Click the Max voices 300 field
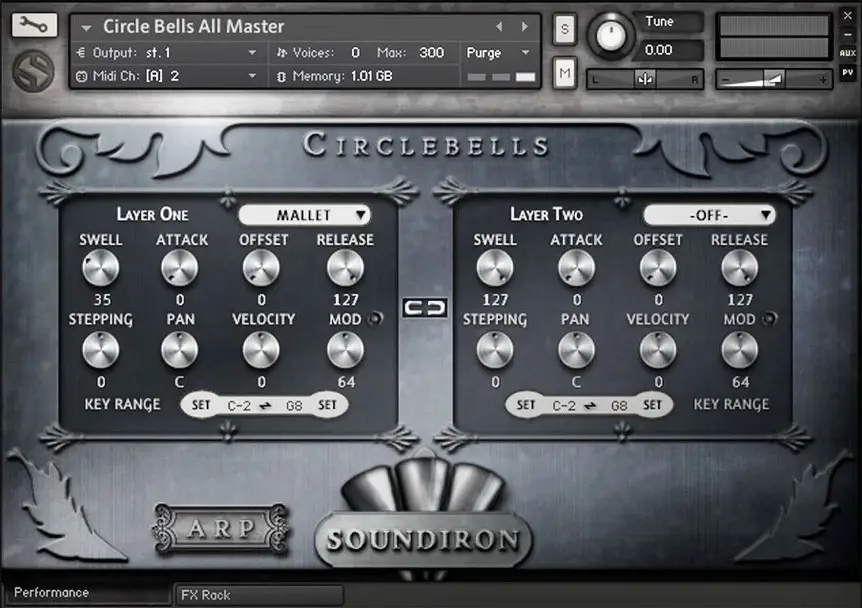 432,53
